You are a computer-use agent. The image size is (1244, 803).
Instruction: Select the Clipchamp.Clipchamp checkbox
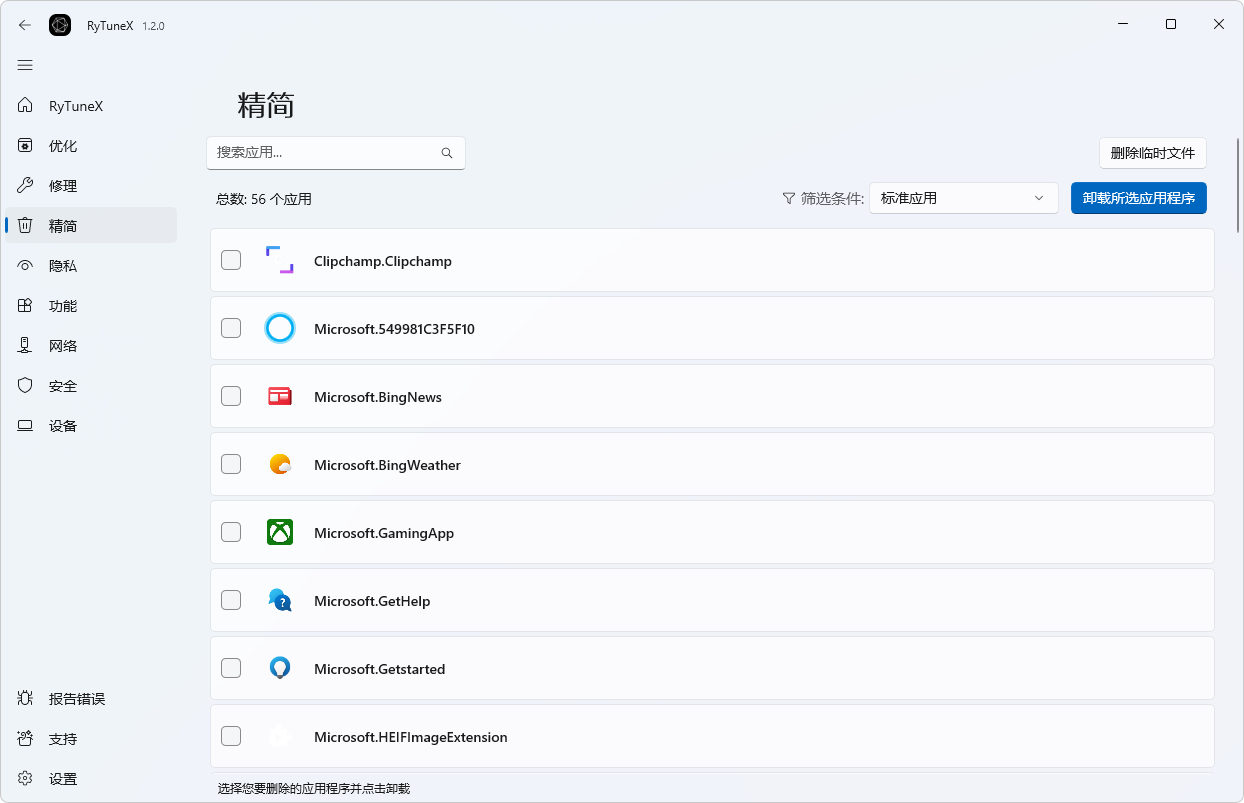[x=230, y=259]
